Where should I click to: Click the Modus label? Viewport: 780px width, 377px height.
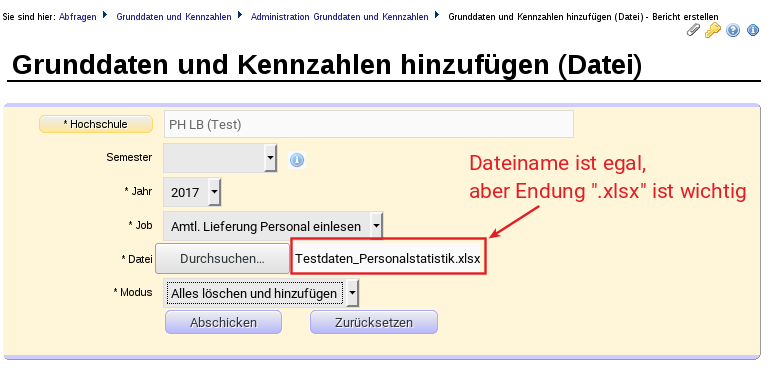tap(133, 292)
